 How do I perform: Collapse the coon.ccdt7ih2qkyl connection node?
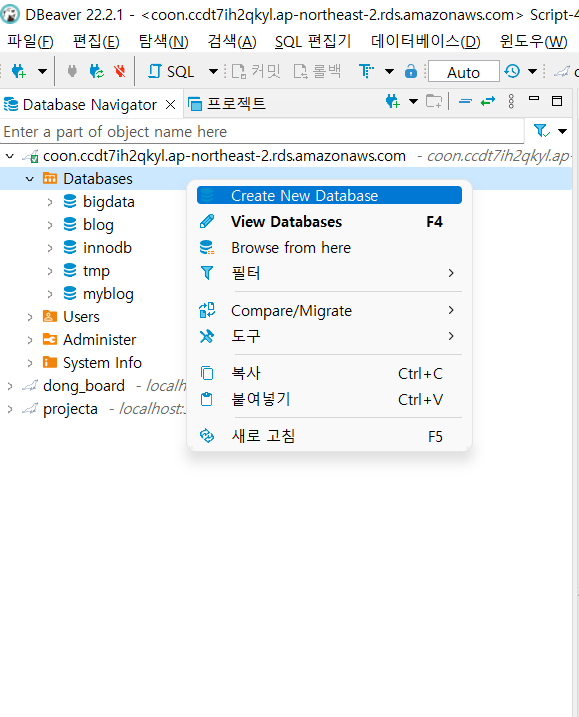pyautogui.click(x=10, y=156)
